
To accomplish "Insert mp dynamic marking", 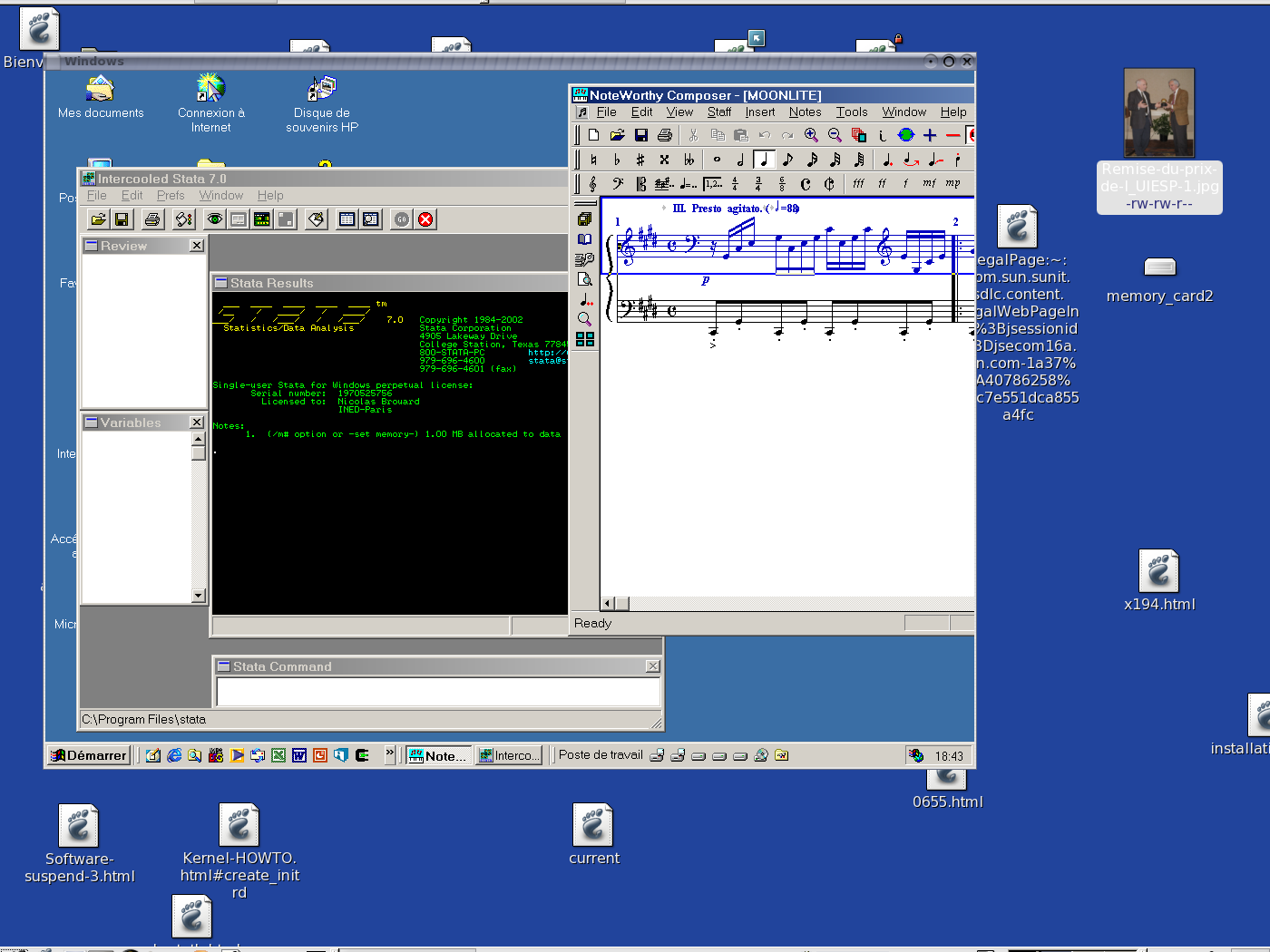I will [x=952, y=184].
